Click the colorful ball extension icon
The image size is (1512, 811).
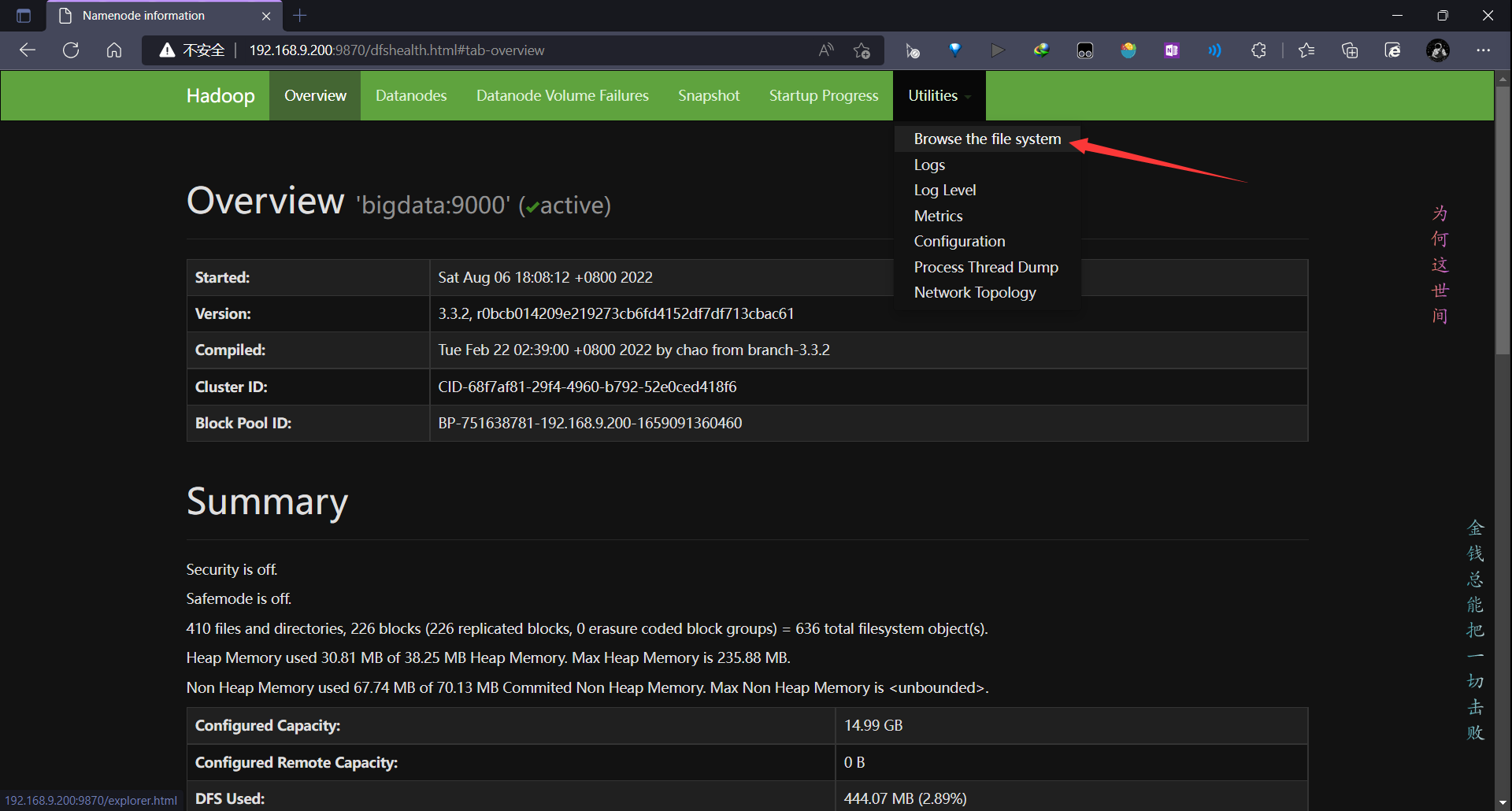pyautogui.click(x=1128, y=50)
